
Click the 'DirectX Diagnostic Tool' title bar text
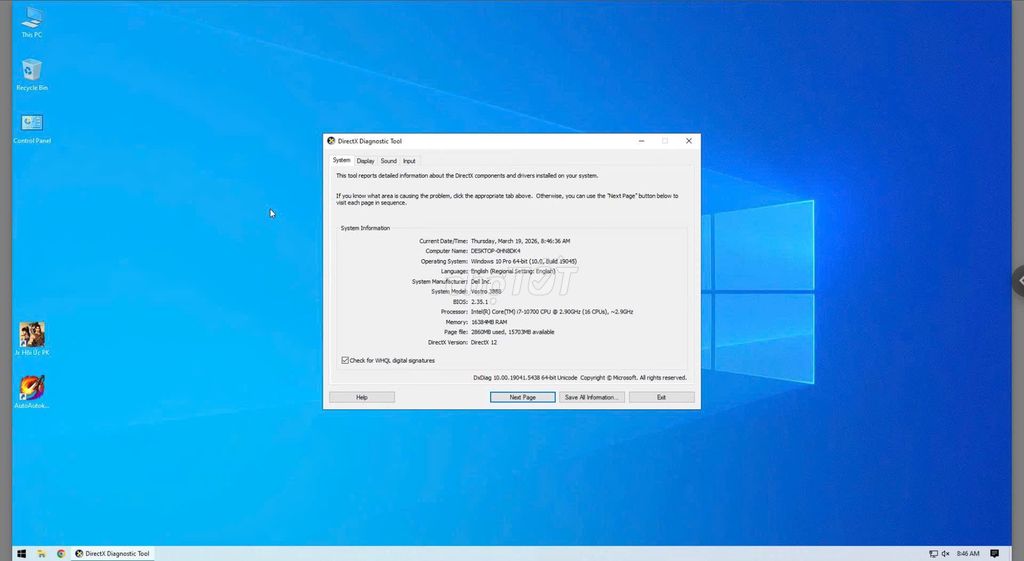370,141
